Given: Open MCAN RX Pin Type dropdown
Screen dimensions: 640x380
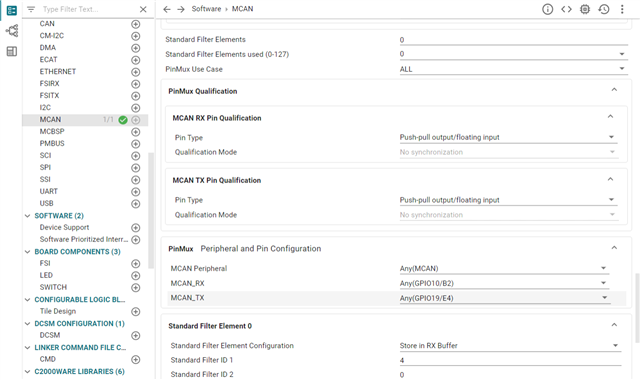Looking at the screenshot, I should tap(508, 137).
